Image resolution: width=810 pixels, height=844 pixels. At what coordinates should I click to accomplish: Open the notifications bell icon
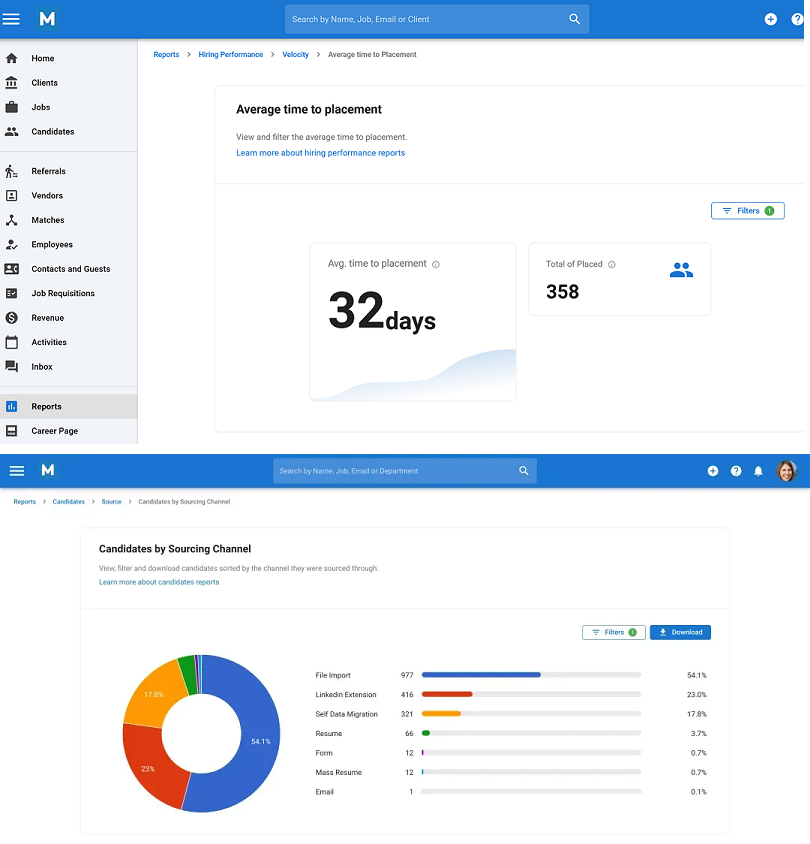(x=761, y=470)
